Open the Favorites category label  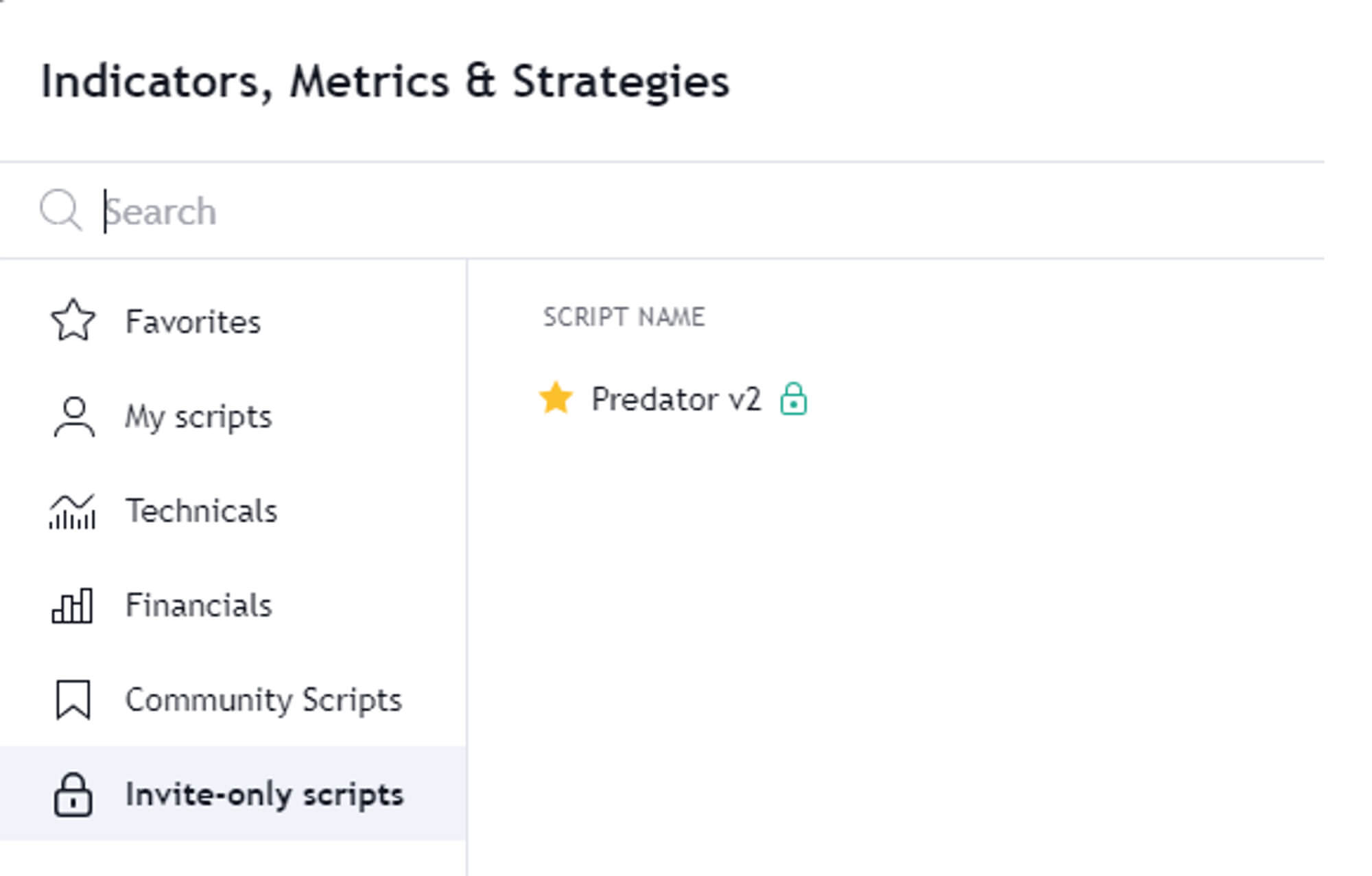pos(193,322)
